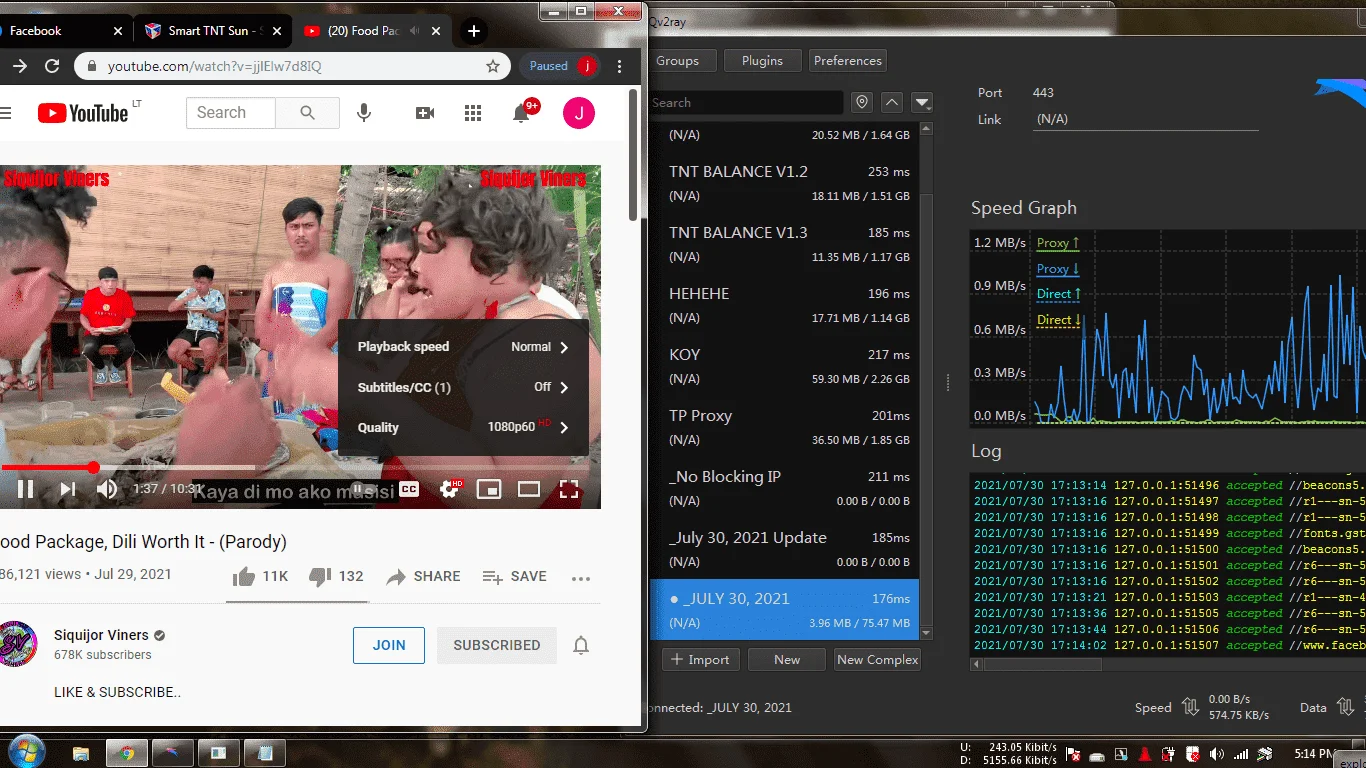Select _No Blocking IP connection

(x=785, y=488)
